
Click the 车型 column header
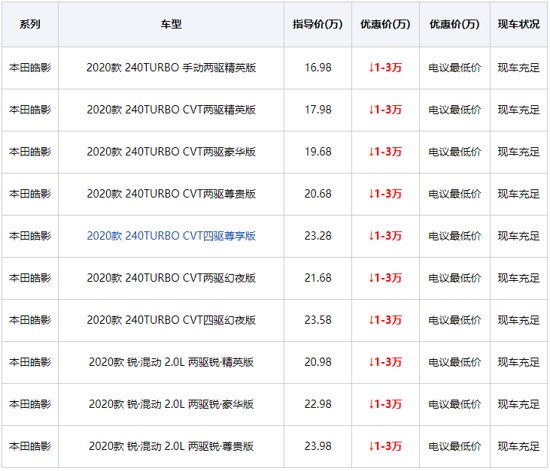pyautogui.click(x=171, y=24)
